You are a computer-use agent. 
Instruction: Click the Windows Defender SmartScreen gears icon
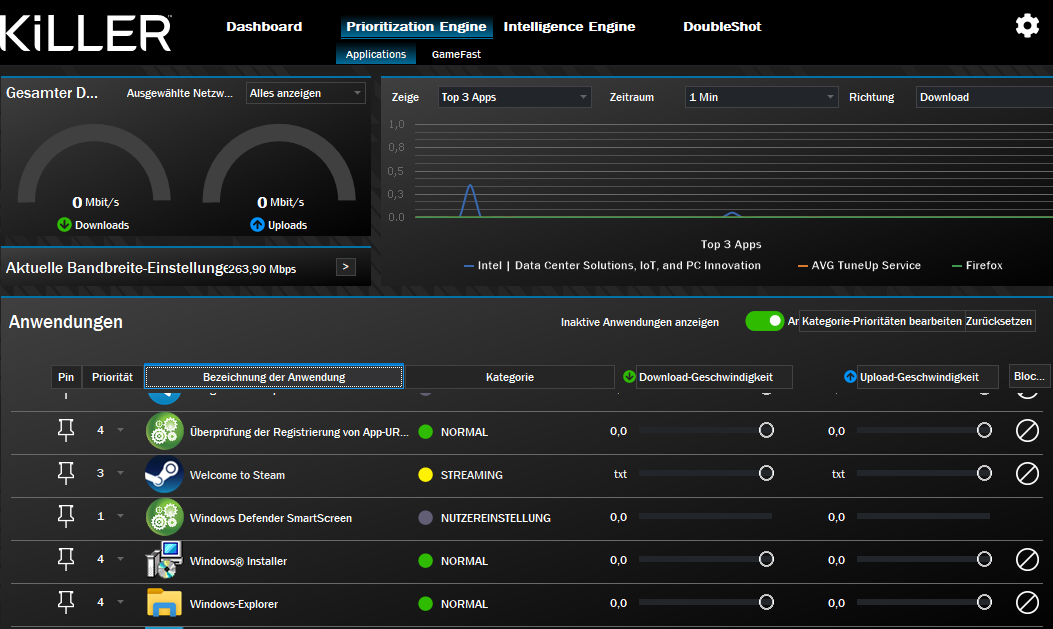coord(164,518)
